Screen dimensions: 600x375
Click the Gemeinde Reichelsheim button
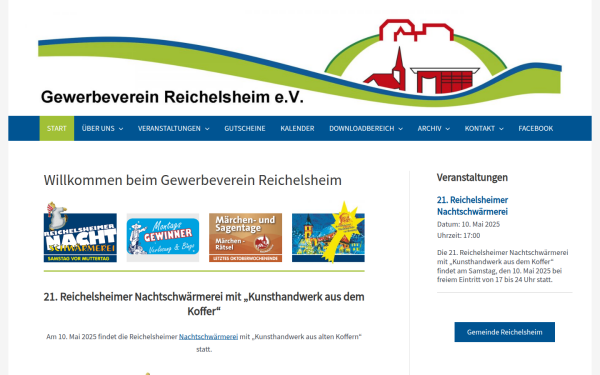click(x=505, y=332)
